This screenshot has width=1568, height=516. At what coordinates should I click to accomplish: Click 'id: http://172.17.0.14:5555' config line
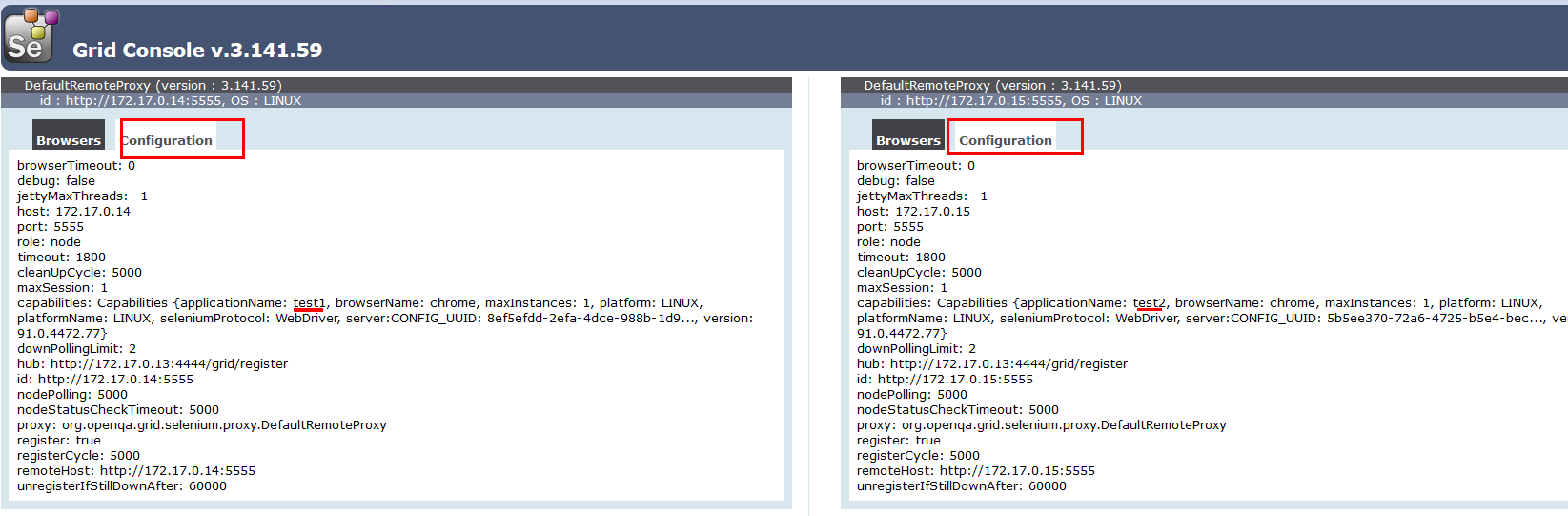[x=105, y=380]
